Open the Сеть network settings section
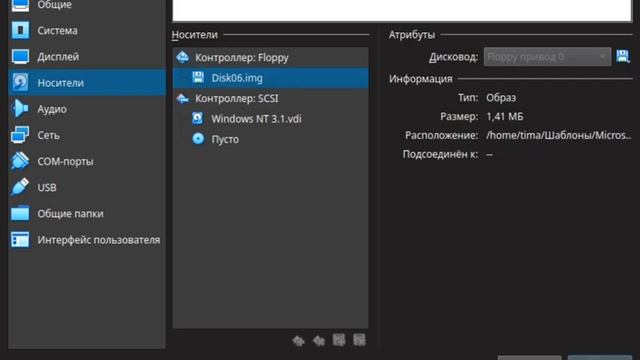 coord(87,135)
